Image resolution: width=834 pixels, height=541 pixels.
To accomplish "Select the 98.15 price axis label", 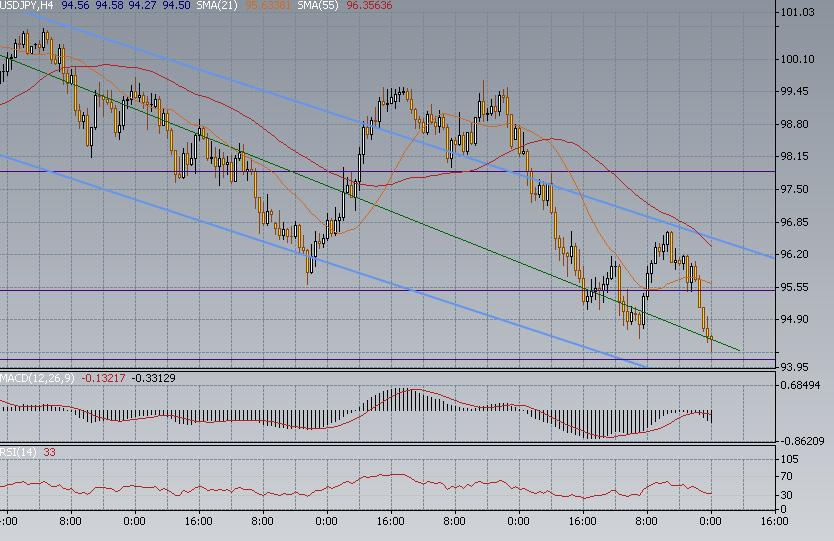I will pyautogui.click(x=797, y=157).
